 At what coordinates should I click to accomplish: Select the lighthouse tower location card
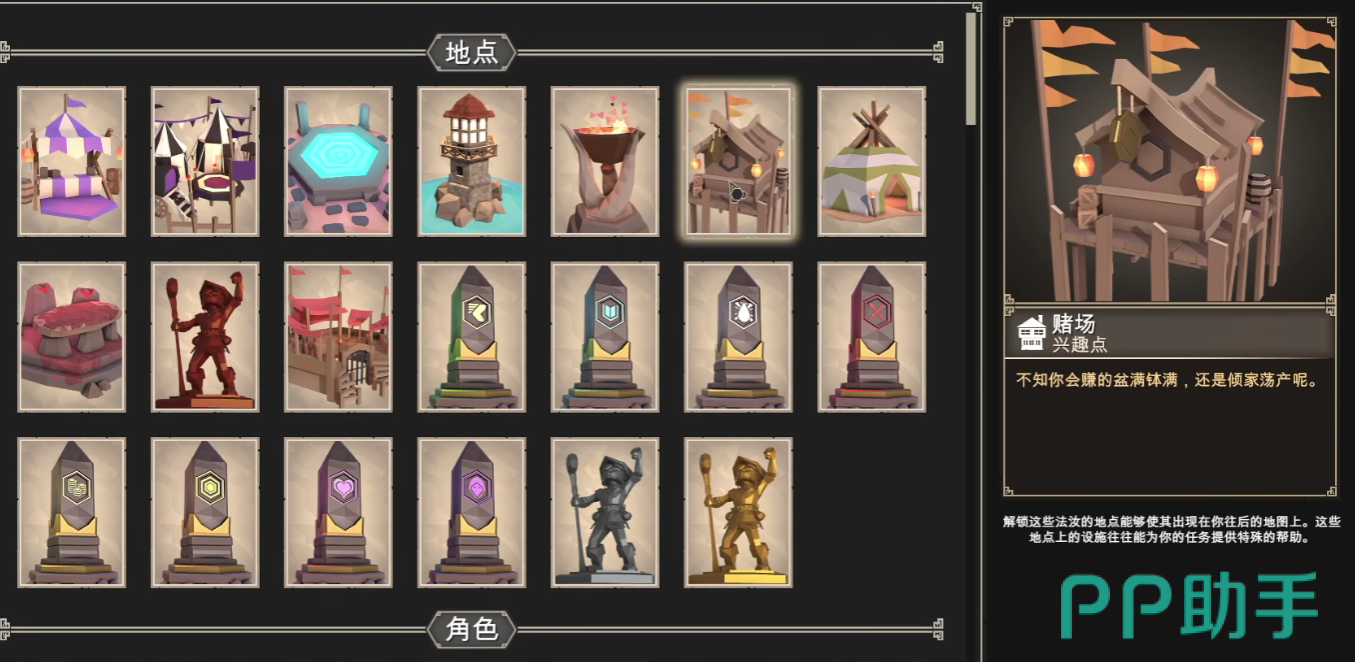point(472,161)
